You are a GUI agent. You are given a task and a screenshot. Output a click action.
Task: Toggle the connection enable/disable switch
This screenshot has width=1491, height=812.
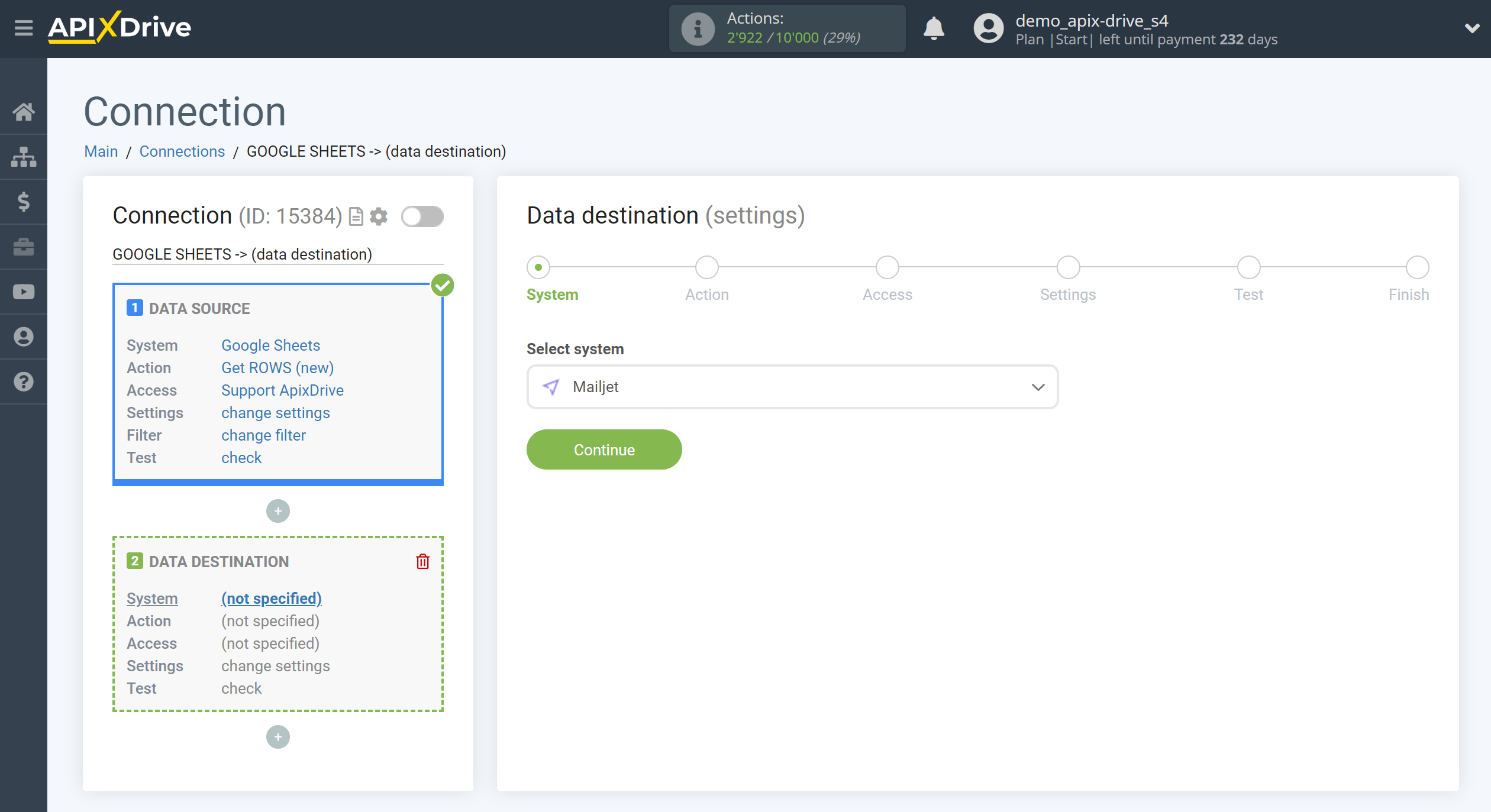click(x=422, y=217)
